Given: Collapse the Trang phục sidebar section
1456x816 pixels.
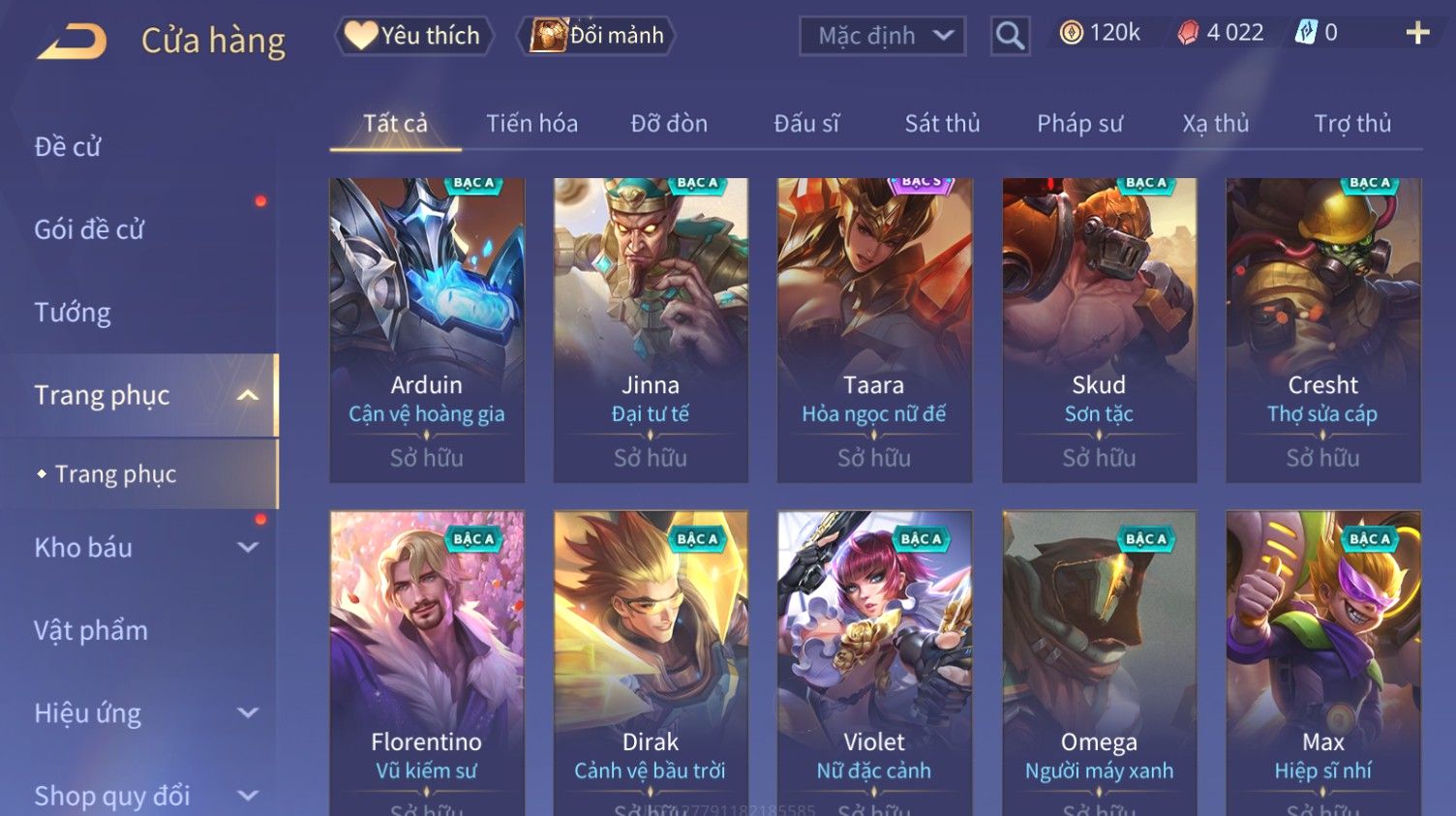Looking at the screenshot, I should pos(248,395).
